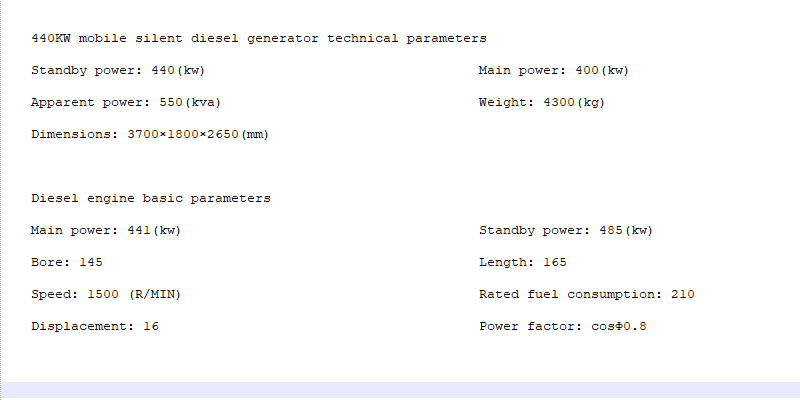Click the word "consumption" in fuel row
This screenshot has width=800, height=400.
(x=610, y=294)
